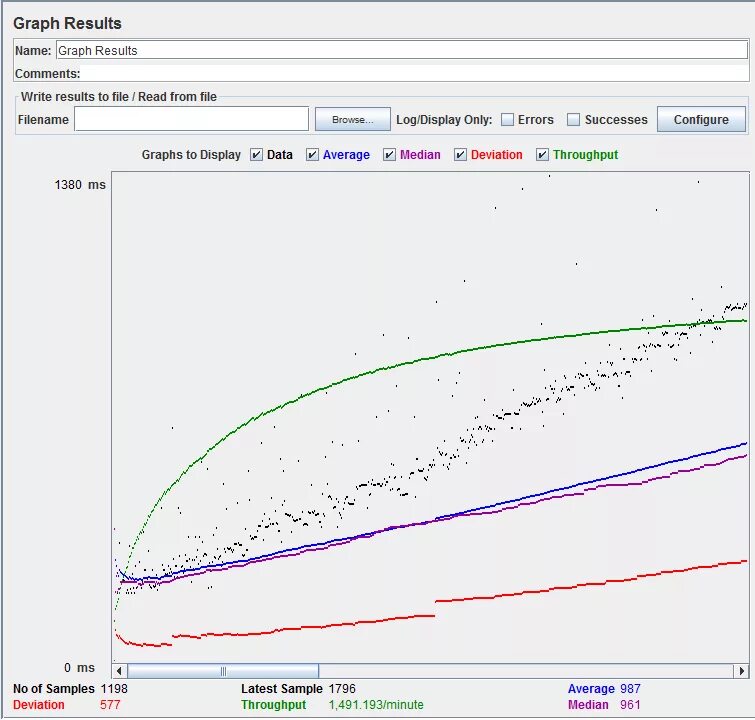The width and height of the screenshot is (755, 720).
Task: Focus the Name text field
Action: (x=402, y=50)
